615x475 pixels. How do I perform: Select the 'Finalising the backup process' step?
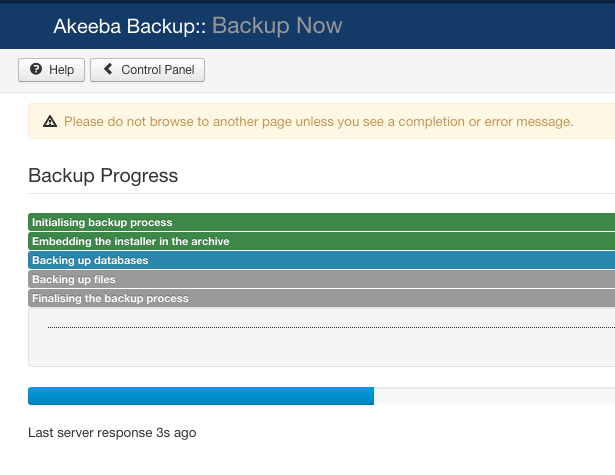322,298
